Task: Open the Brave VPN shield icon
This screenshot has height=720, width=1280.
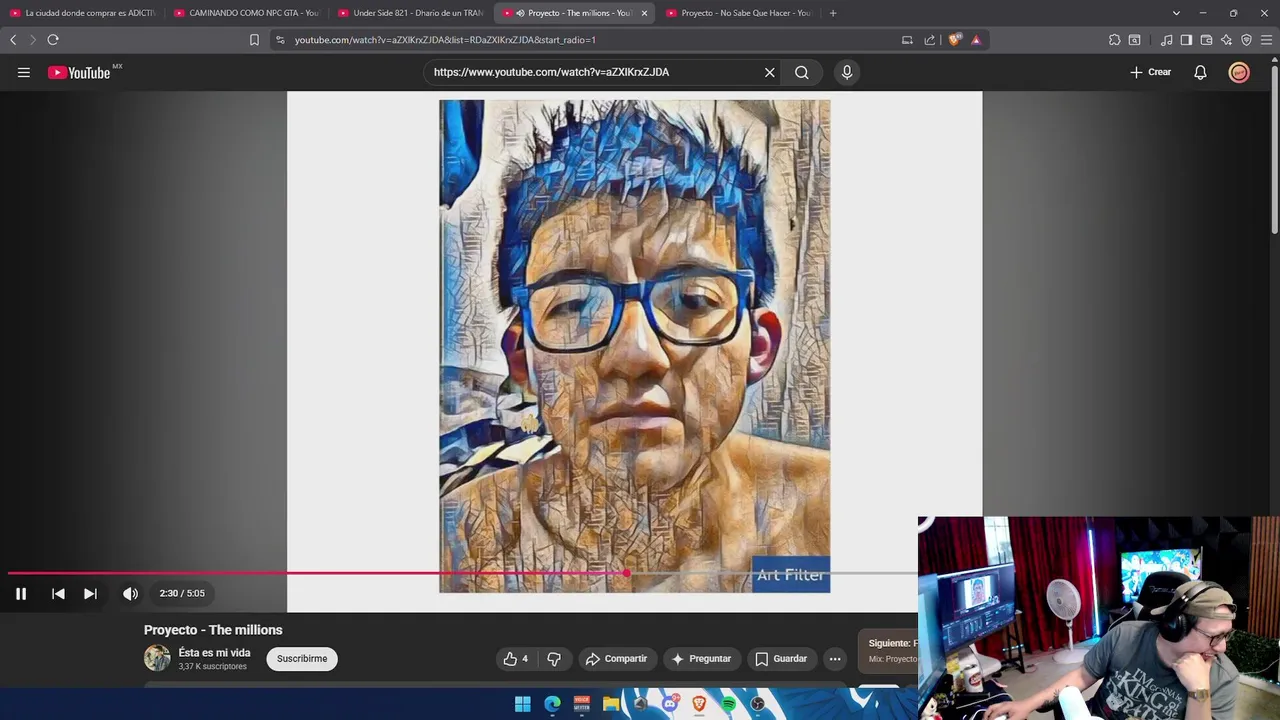Action: click(x=1246, y=40)
